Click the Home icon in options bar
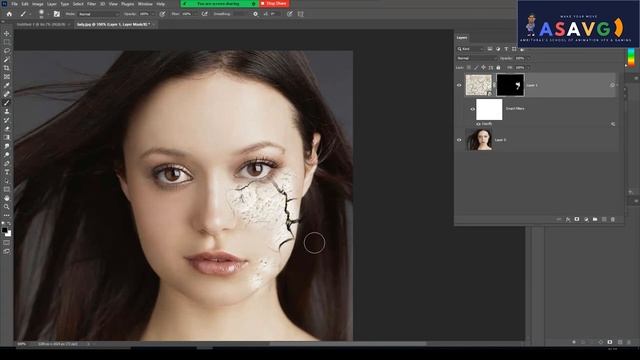Viewport: 640px width, 360px height. (9, 14)
